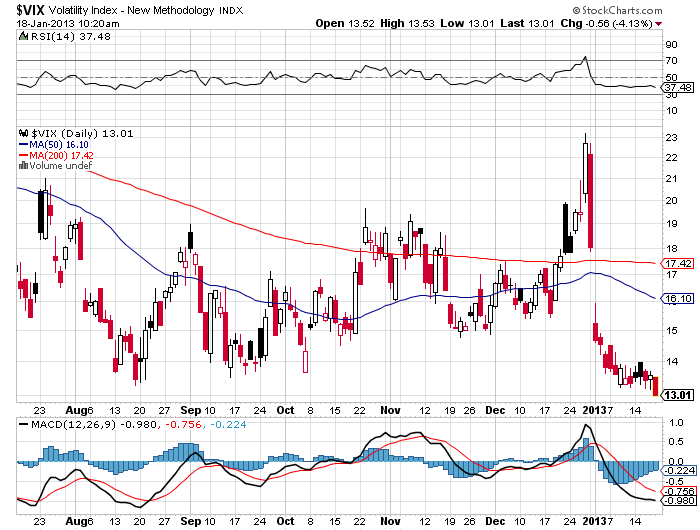Image resolution: width=700 pixels, height=530 pixels.
Task: Select the $VIX ticker symbol title
Action: 30,9
